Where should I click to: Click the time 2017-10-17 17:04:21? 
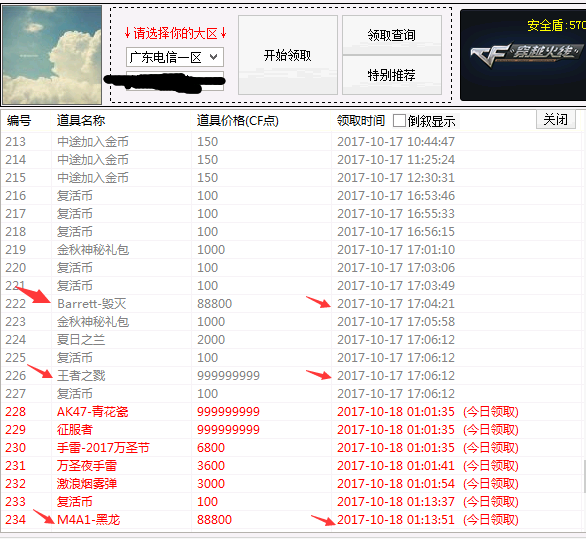(396, 304)
